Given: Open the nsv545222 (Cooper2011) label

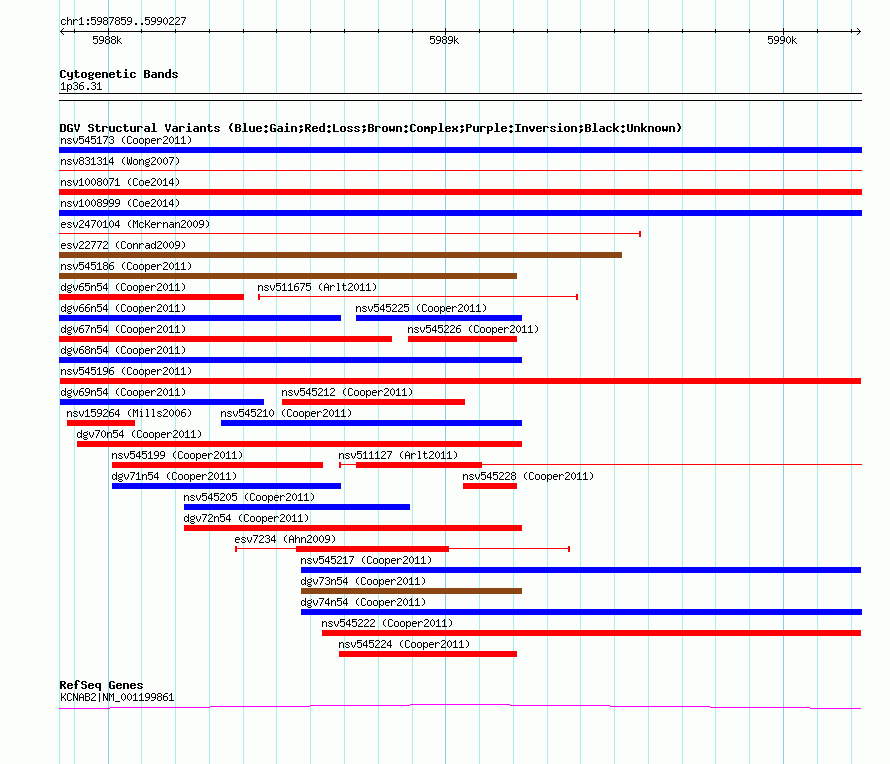Looking at the screenshot, I should point(387,623).
